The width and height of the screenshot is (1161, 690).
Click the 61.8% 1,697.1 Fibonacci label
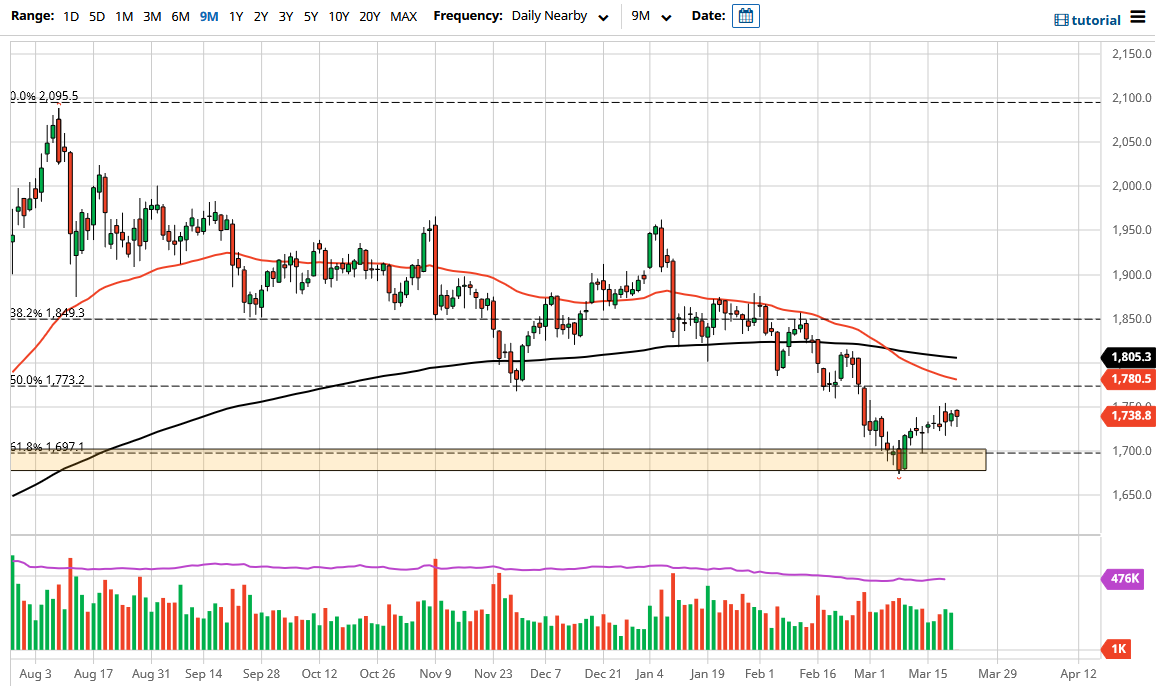click(47, 447)
